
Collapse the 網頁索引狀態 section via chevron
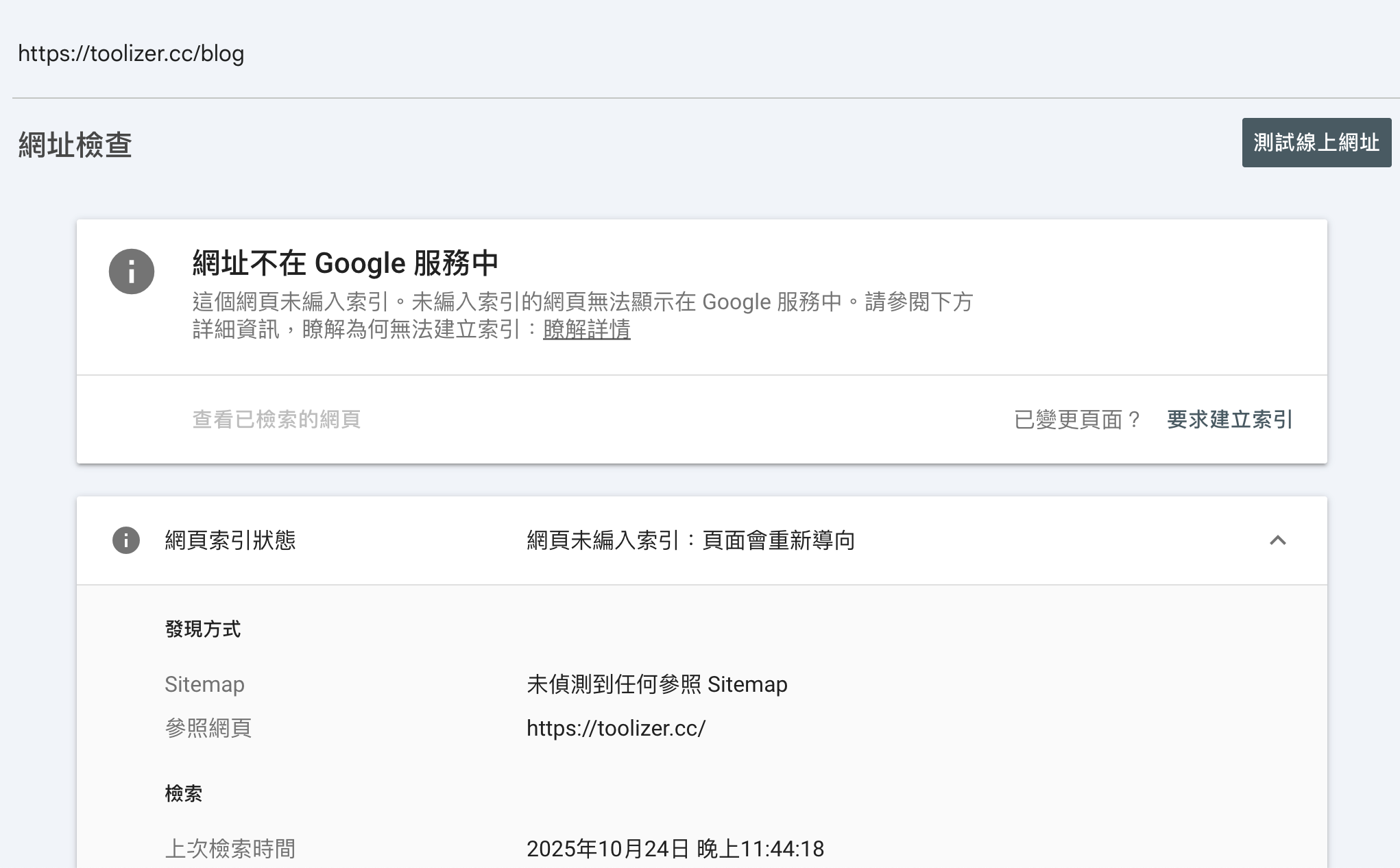click(1277, 541)
